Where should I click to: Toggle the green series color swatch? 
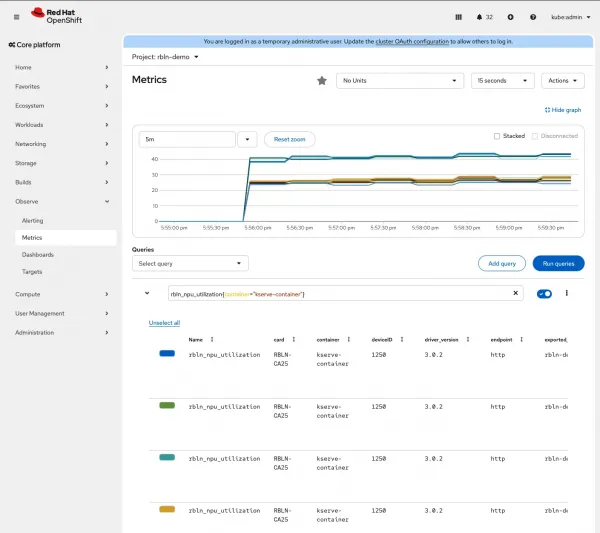167,405
